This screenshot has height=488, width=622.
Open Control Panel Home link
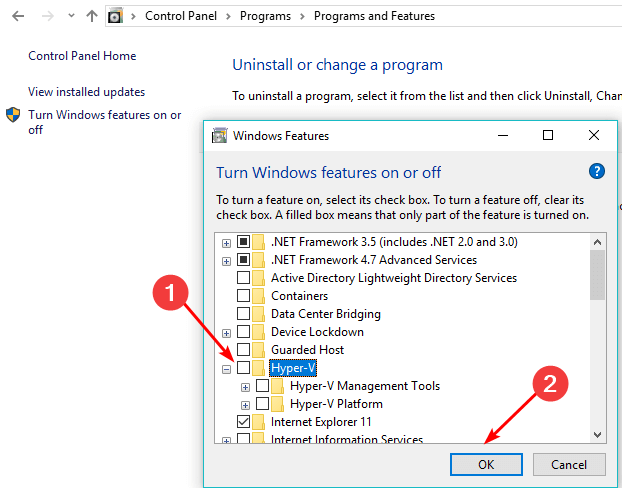tap(82, 56)
